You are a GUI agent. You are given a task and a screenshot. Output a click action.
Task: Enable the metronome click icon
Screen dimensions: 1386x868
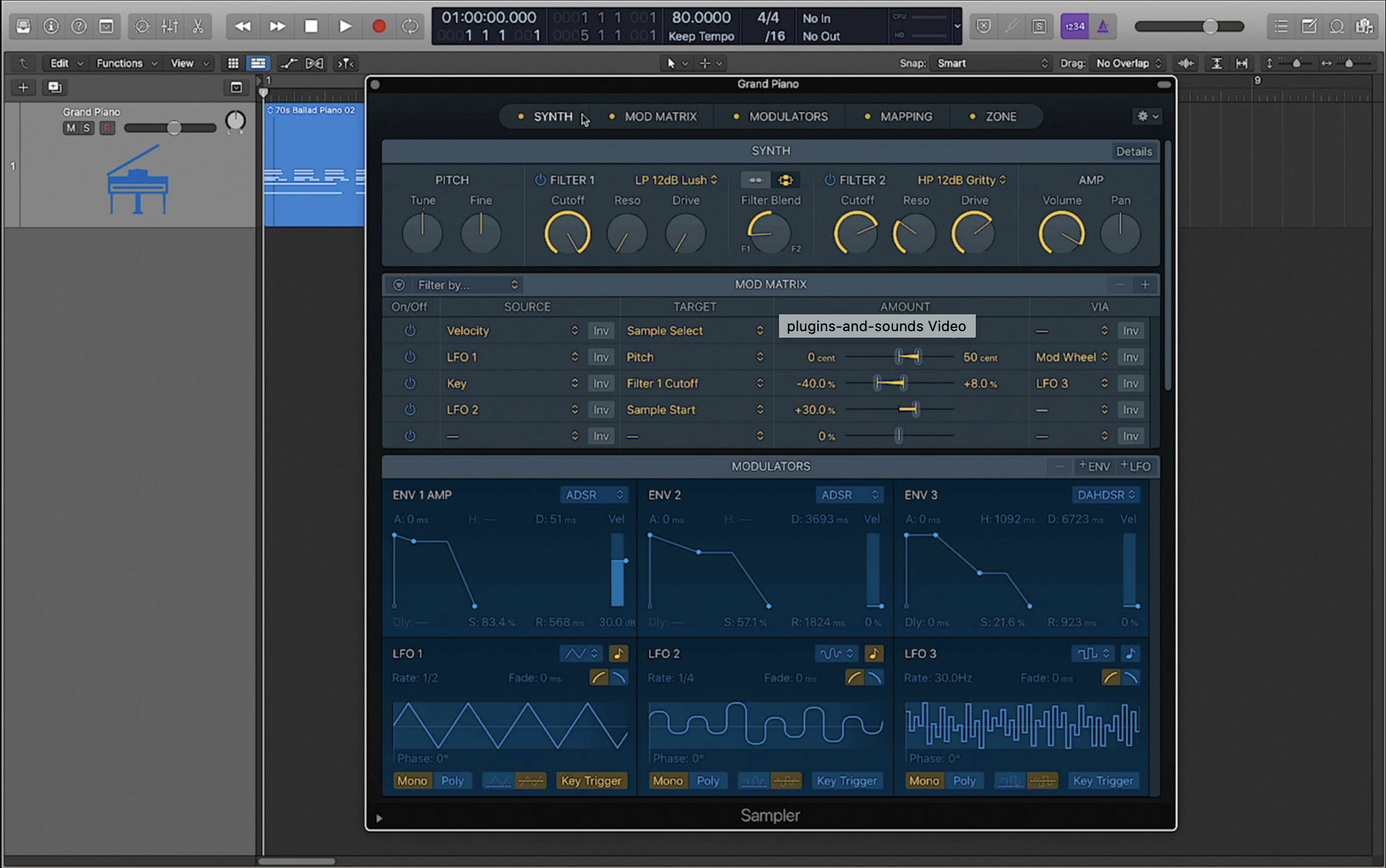pyautogui.click(x=1103, y=27)
